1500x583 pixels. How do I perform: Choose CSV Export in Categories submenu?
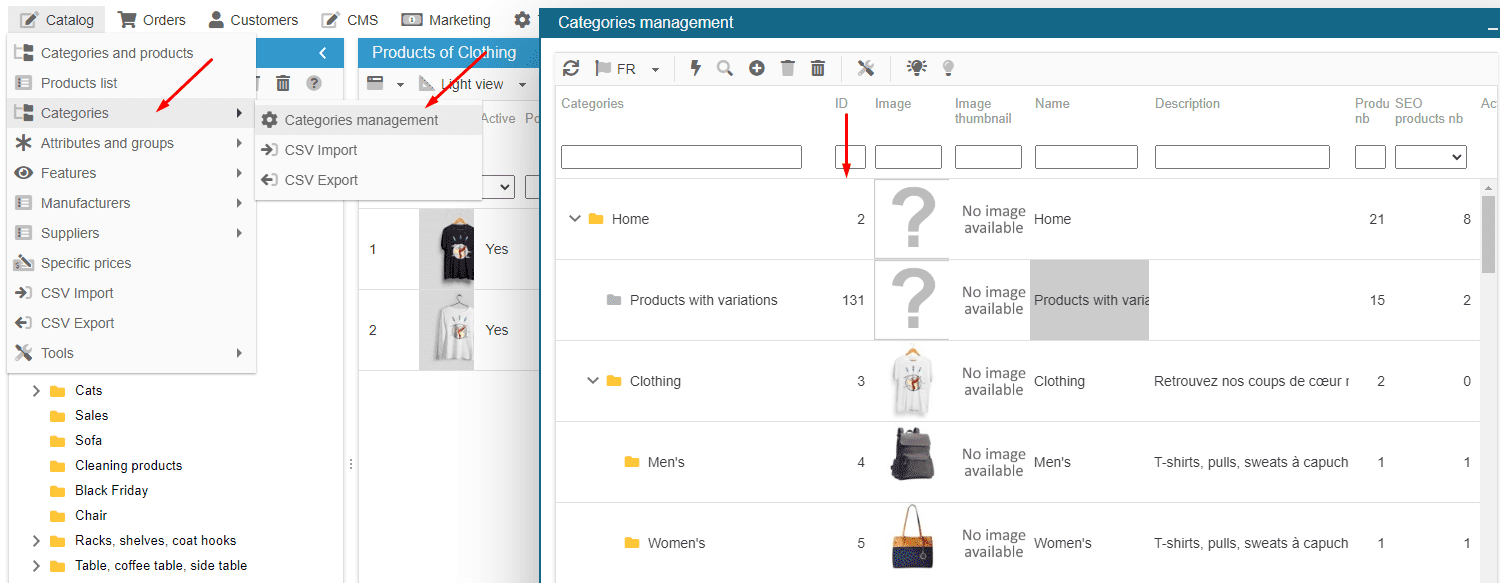(320, 180)
